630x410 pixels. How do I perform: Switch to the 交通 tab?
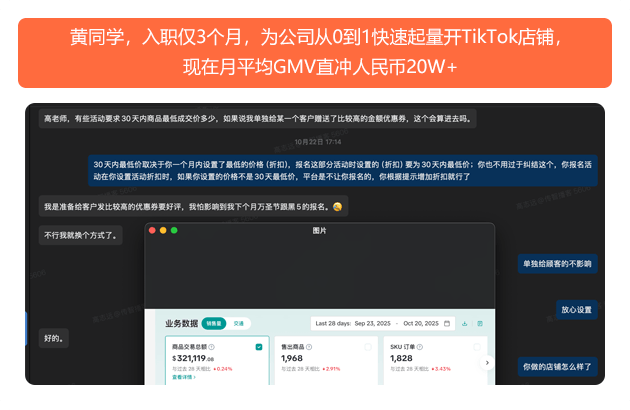tap(238, 324)
